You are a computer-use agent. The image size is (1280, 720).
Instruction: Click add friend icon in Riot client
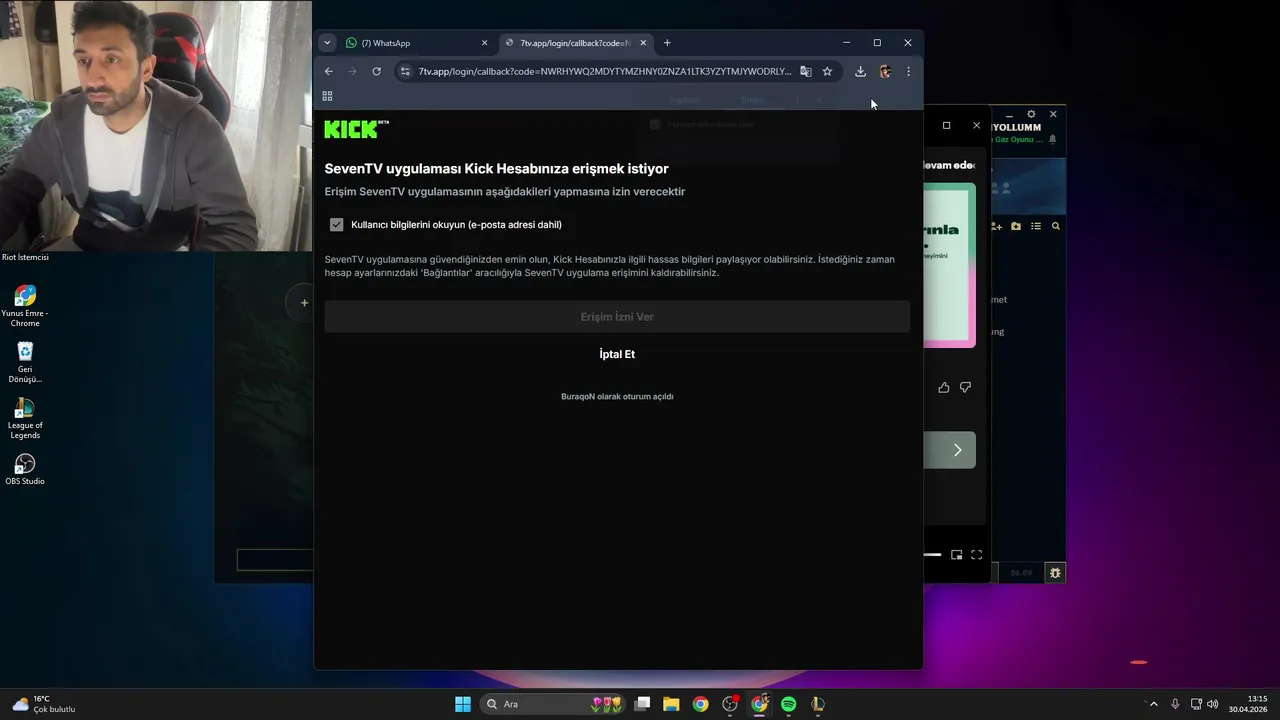pyautogui.click(x=996, y=226)
